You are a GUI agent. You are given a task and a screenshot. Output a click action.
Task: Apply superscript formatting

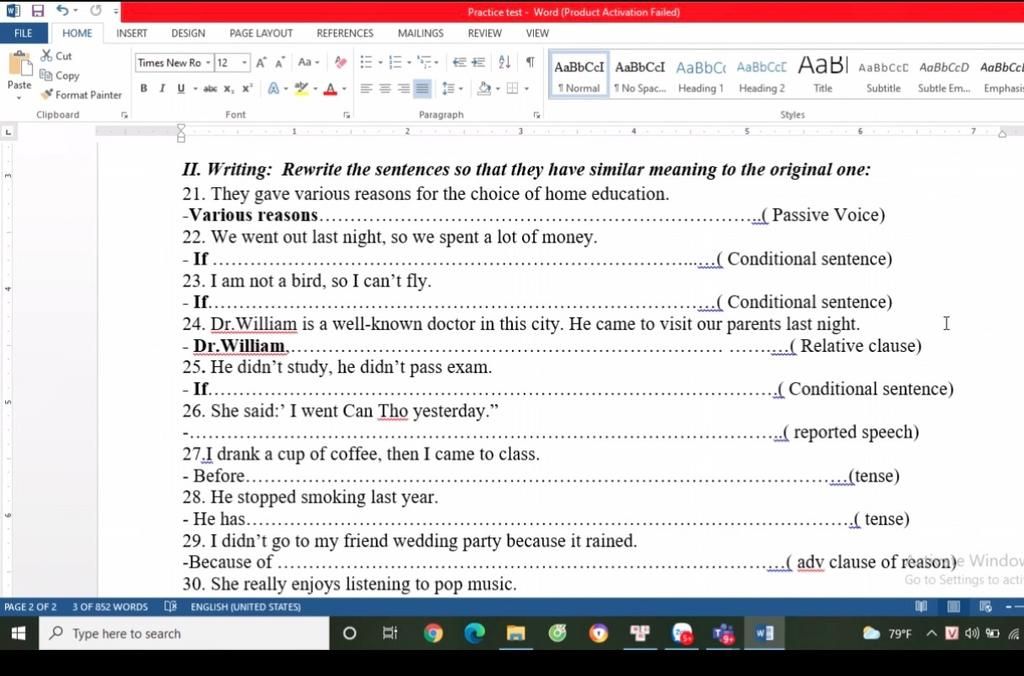(x=248, y=89)
